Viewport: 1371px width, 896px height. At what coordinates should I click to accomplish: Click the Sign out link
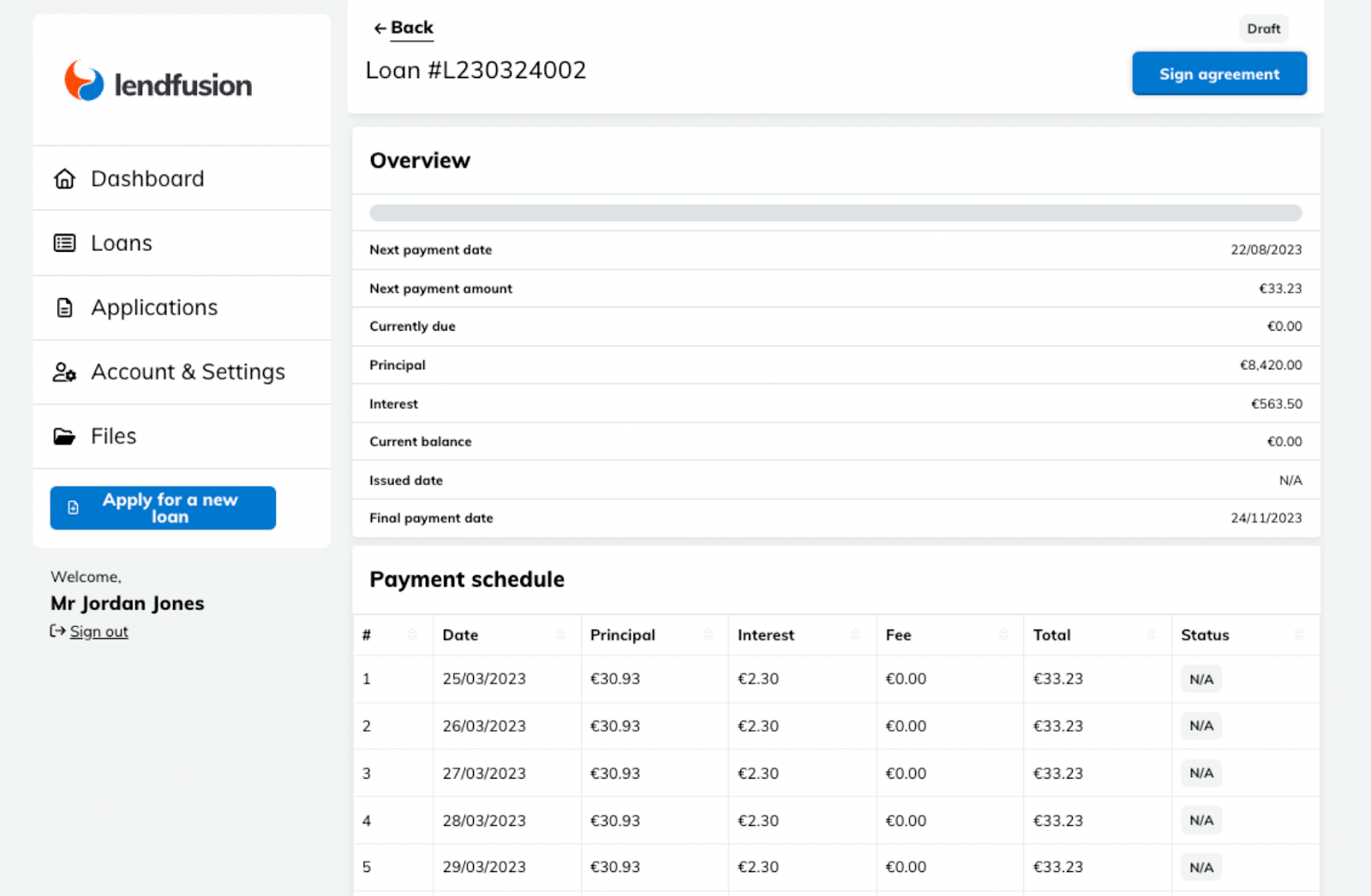(99, 631)
